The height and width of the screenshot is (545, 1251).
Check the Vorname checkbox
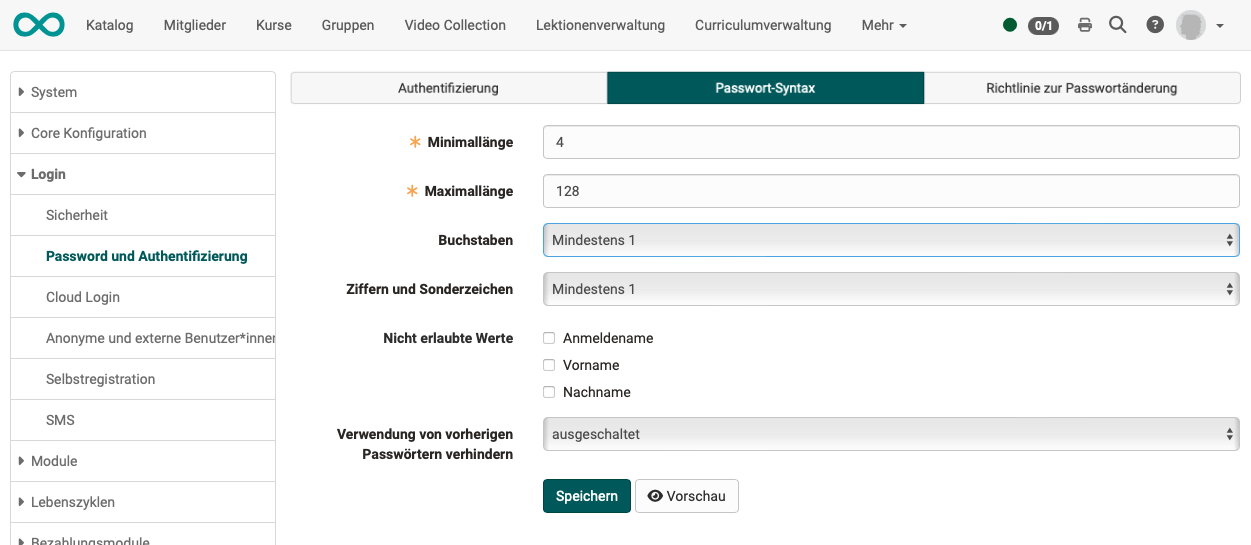pyautogui.click(x=549, y=365)
